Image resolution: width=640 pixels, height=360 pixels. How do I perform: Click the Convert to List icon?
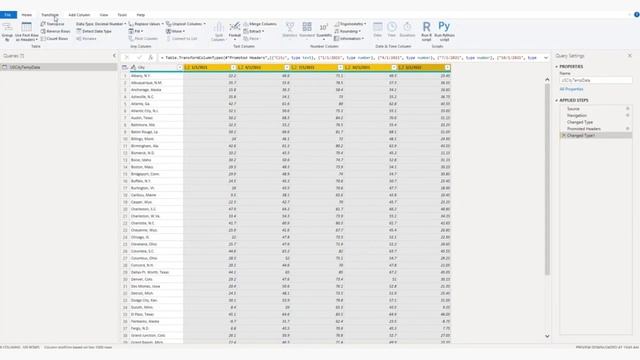tap(169, 39)
